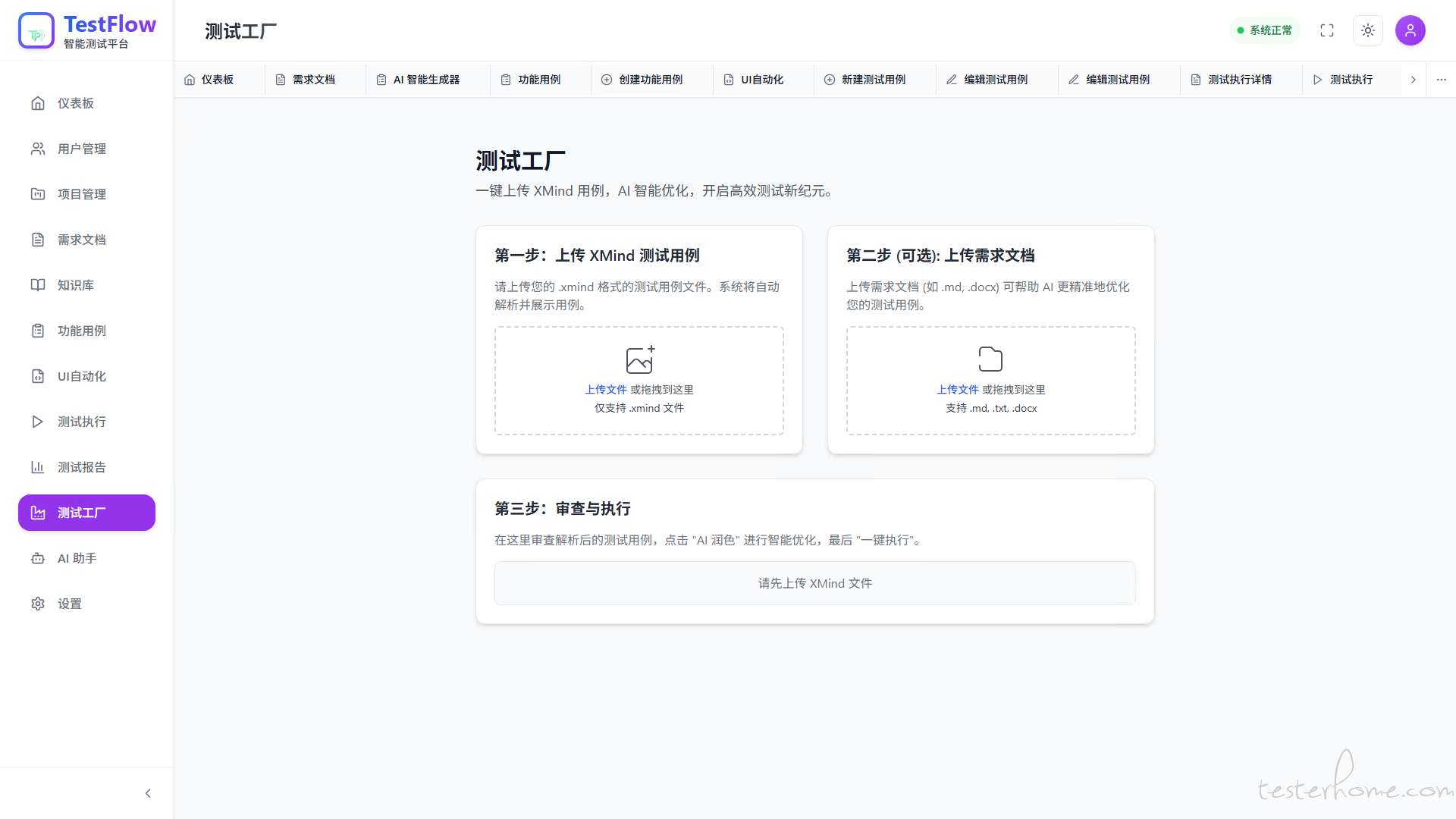The height and width of the screenshot is (819, 1456).
Task: Click 上传文件 link in requirements doc box
Action: (x=957, y=390)
